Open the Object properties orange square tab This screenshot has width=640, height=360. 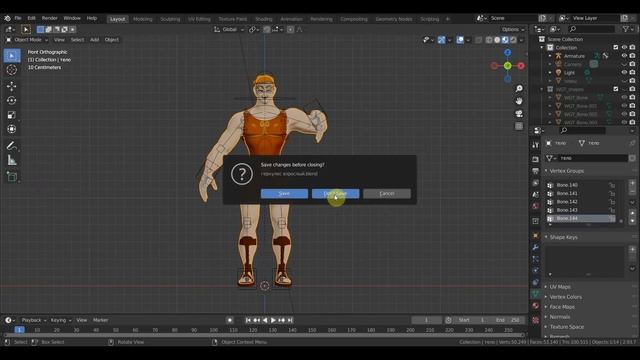(536, 236)
